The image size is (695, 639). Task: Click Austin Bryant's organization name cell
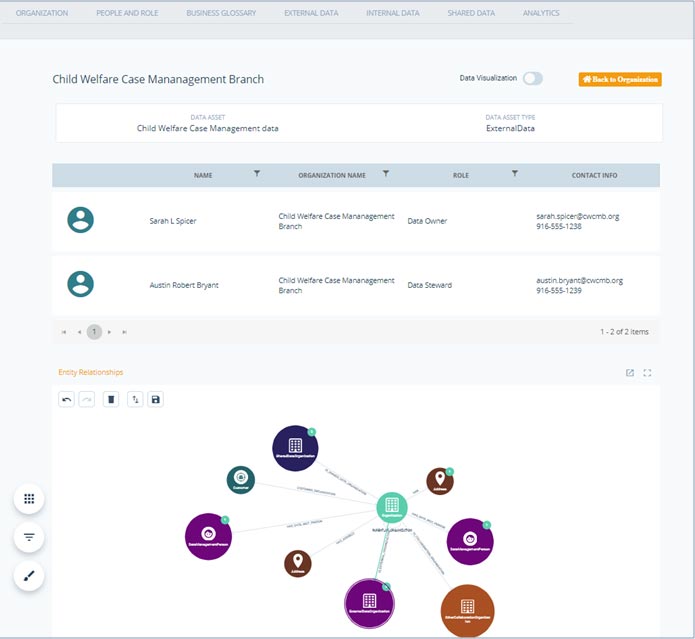click(x=336, y=285)
